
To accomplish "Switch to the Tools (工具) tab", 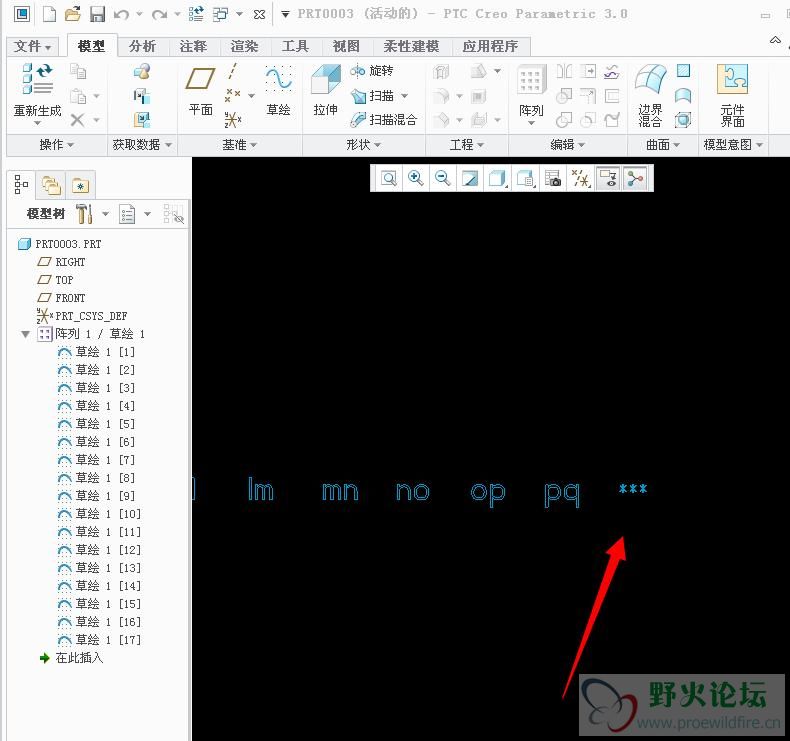I will point(295,46).
